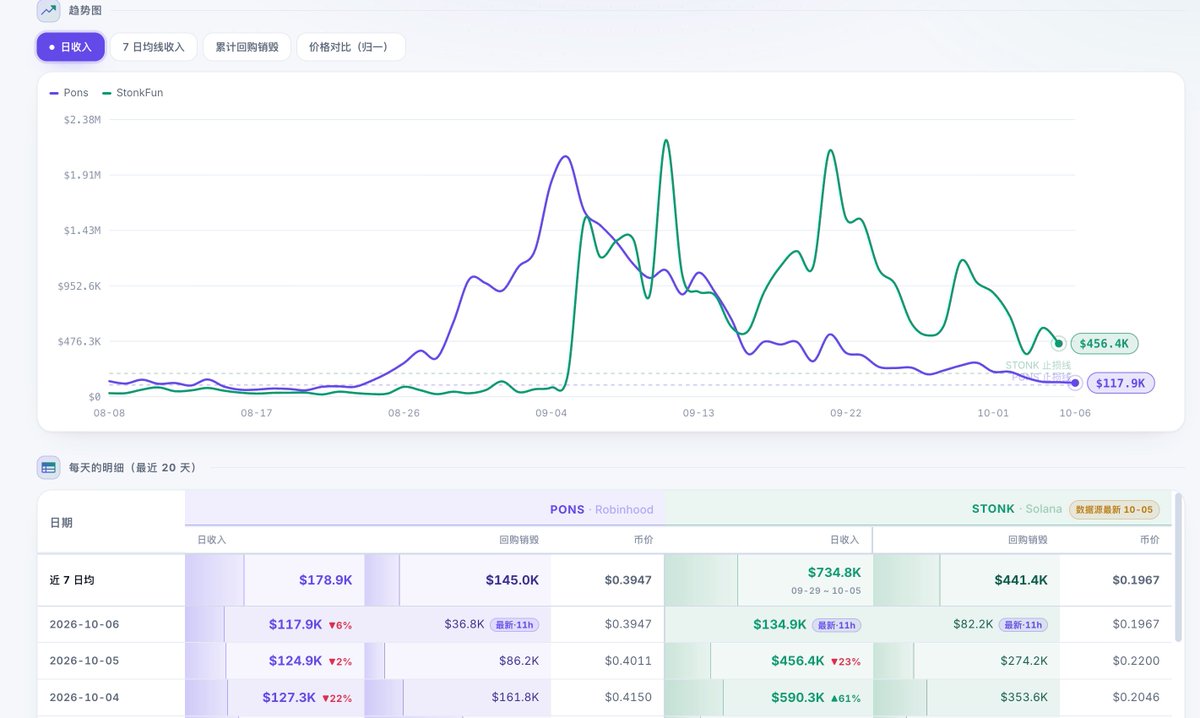Click the $0.2200 STONK price cell

tap(1136, 661)
